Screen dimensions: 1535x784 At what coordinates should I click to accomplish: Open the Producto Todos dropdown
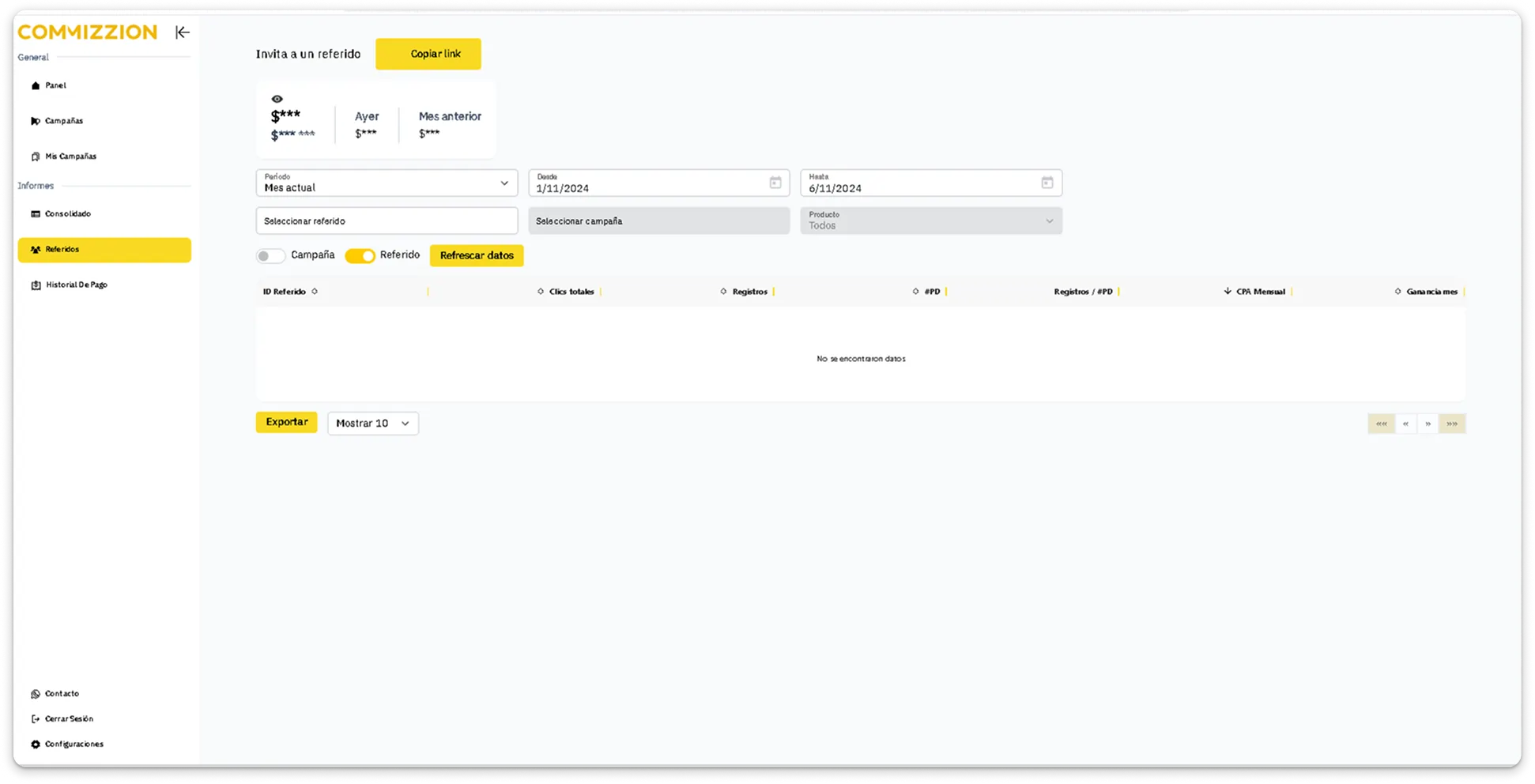pos(931,220)
